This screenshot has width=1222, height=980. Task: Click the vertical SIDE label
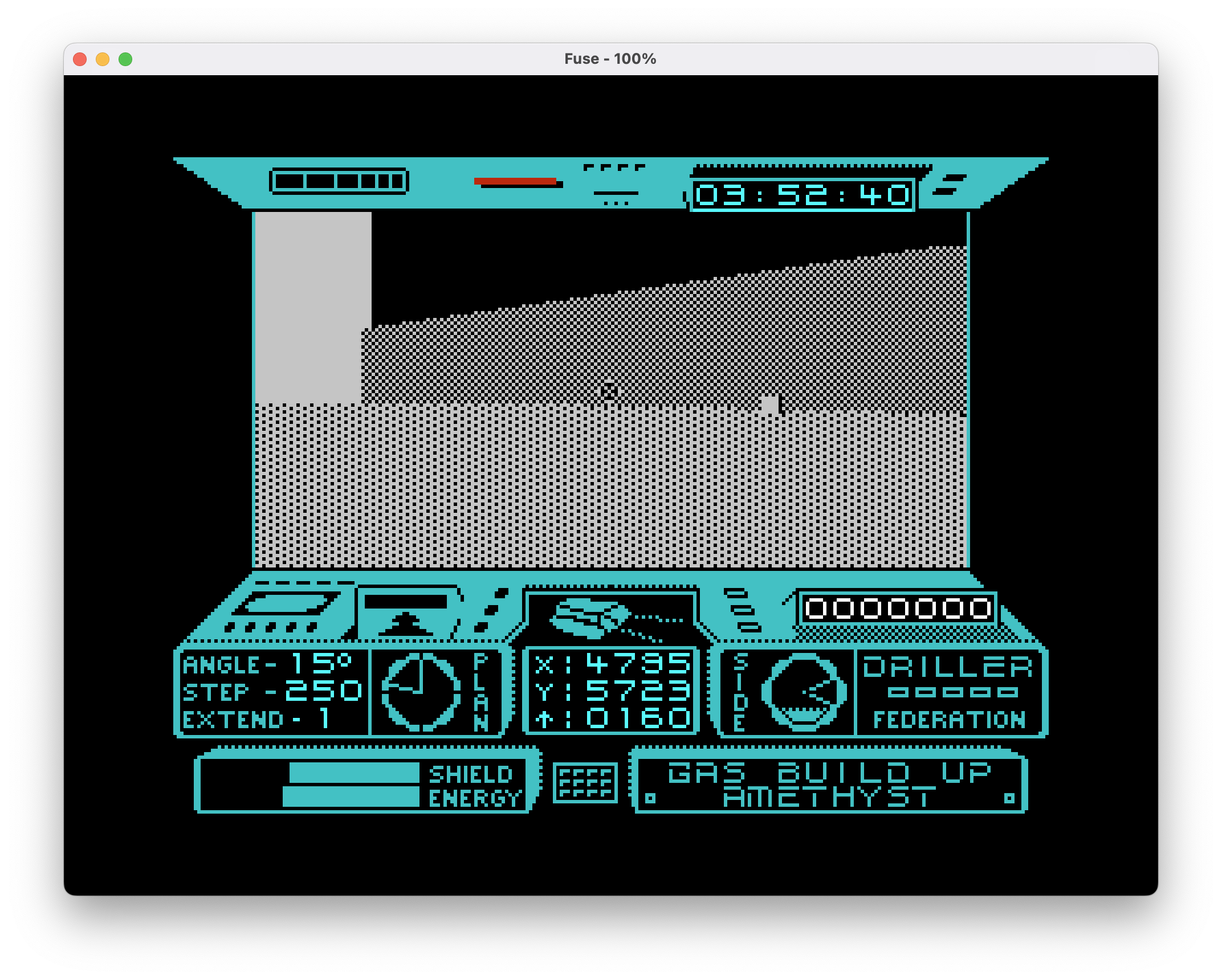(740, 692)
